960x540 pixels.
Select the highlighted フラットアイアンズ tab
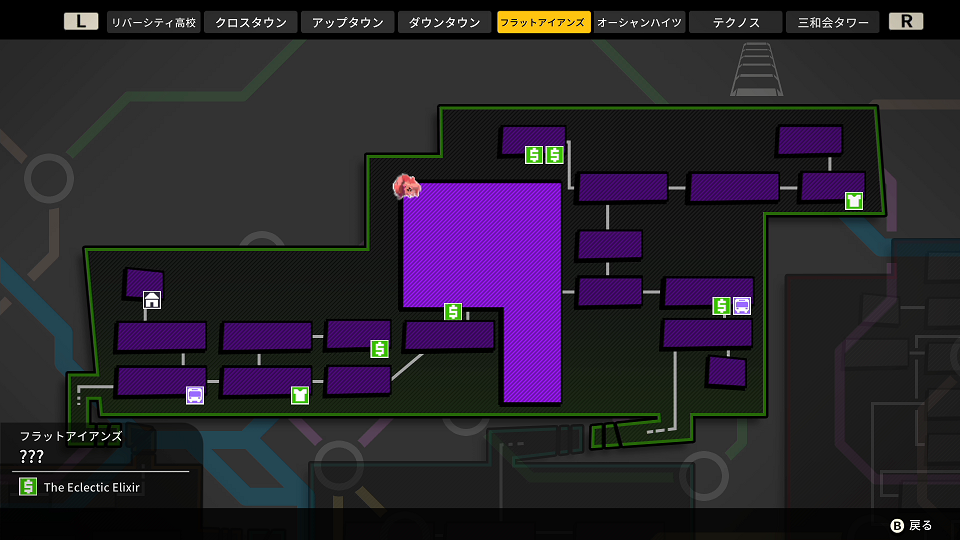(543, 22)
